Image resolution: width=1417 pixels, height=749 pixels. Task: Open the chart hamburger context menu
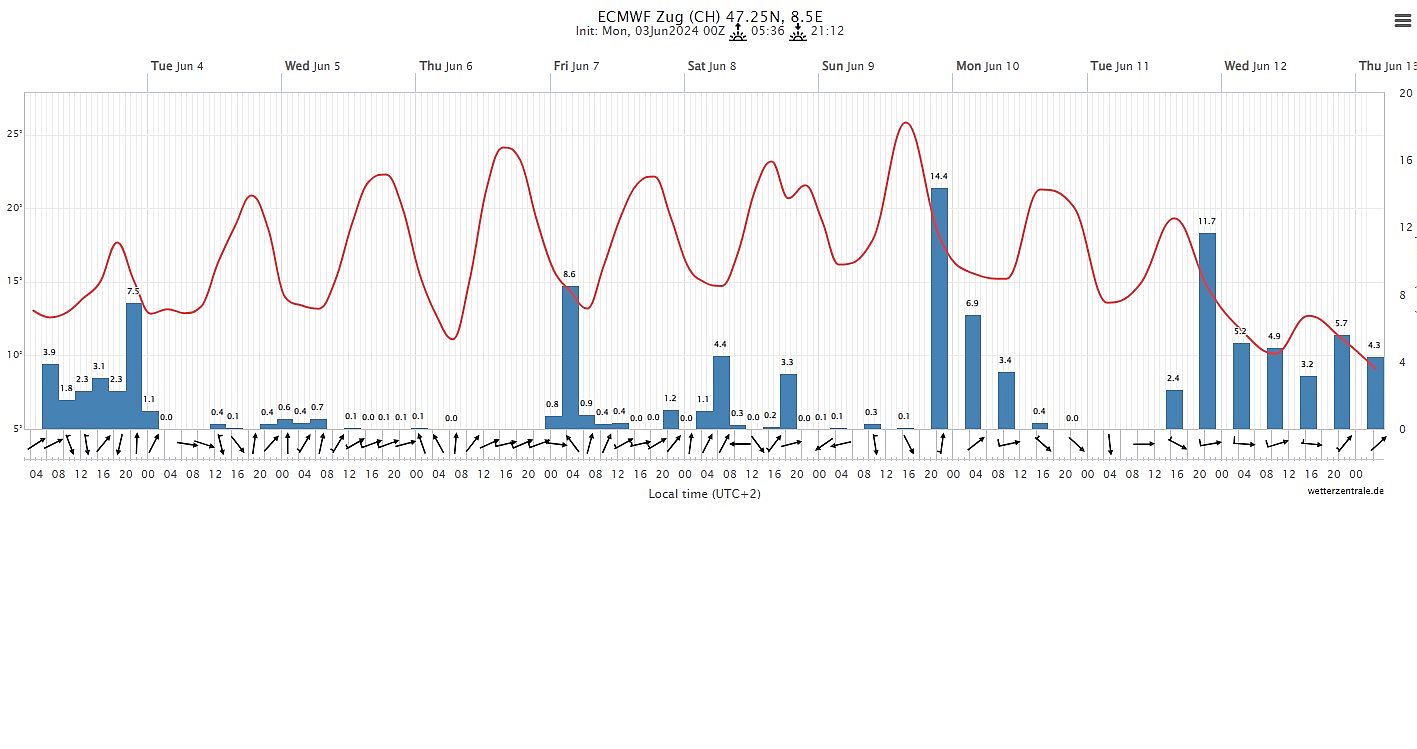(1401, 21)
